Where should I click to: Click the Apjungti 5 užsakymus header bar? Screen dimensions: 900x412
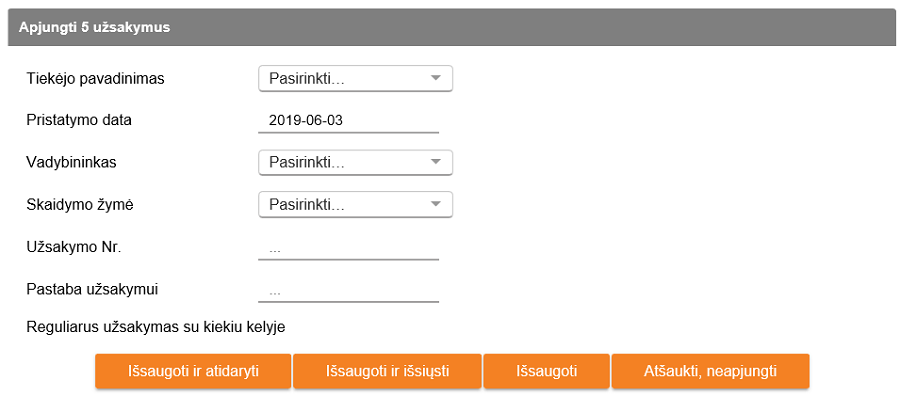448,27
